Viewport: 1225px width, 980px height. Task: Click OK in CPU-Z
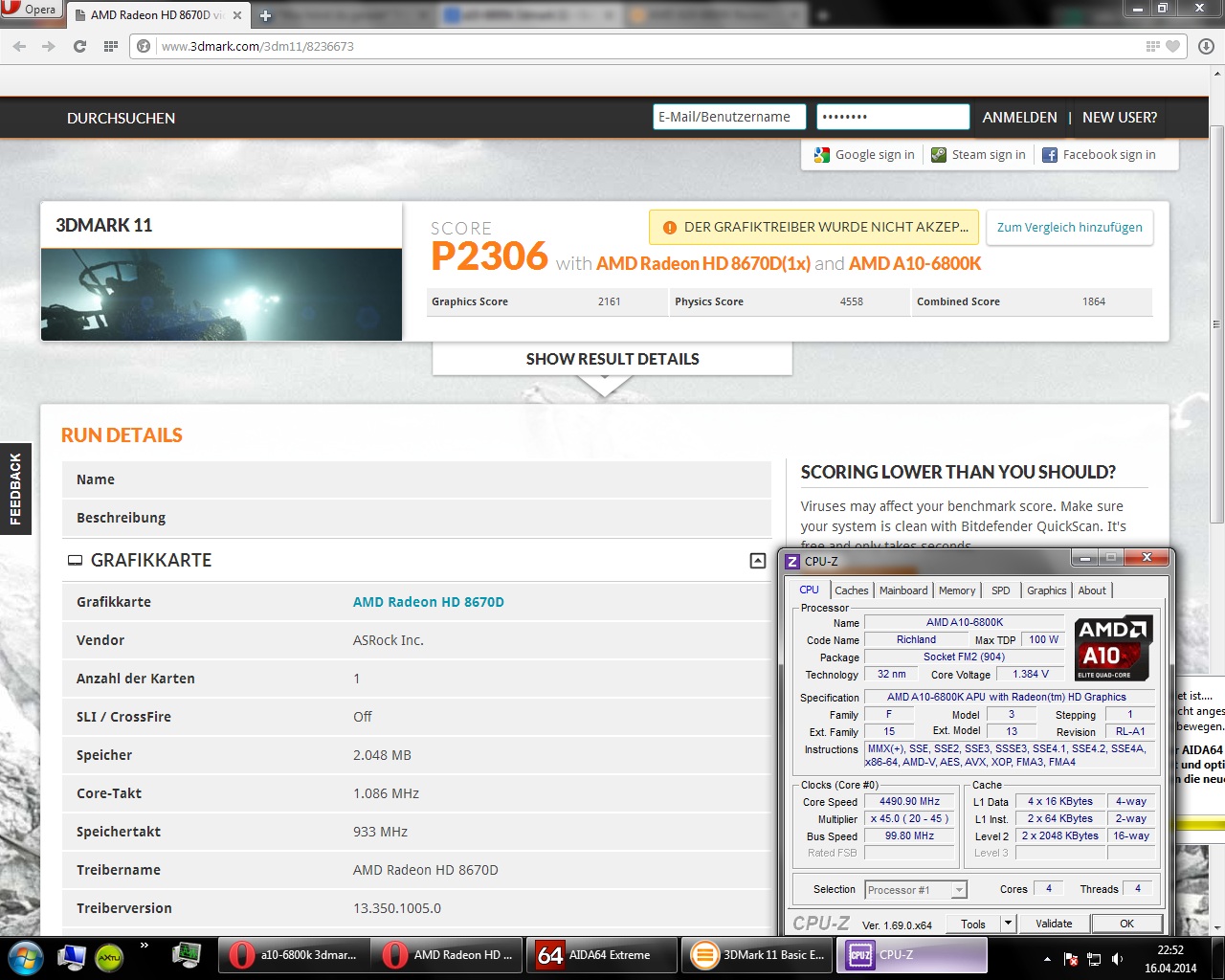[1126, 924]
